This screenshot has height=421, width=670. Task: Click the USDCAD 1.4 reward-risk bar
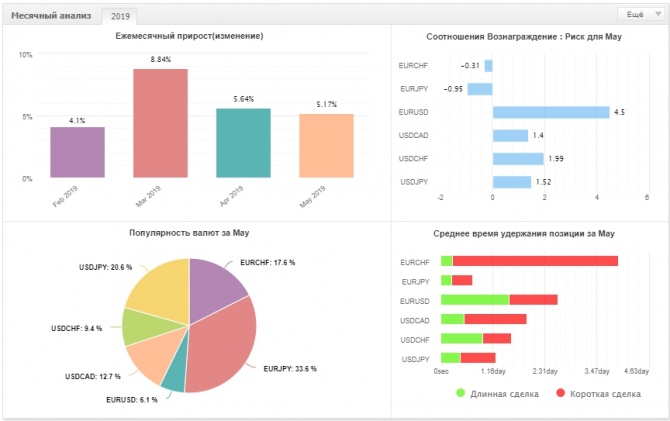pos(511,135)
